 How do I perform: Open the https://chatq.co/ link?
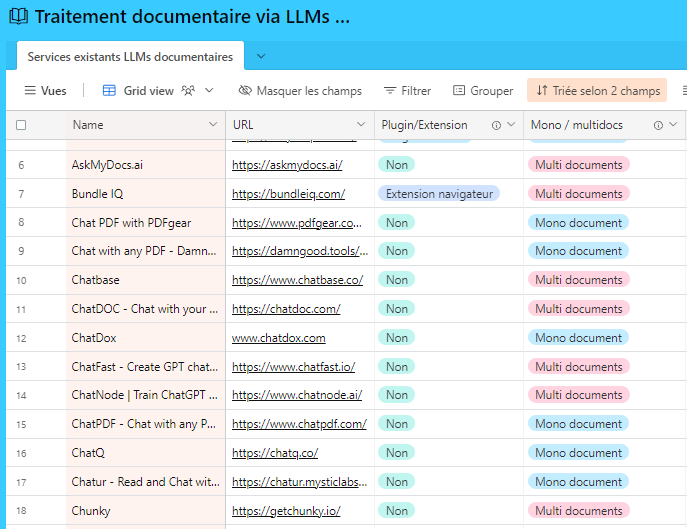[275, 453]
